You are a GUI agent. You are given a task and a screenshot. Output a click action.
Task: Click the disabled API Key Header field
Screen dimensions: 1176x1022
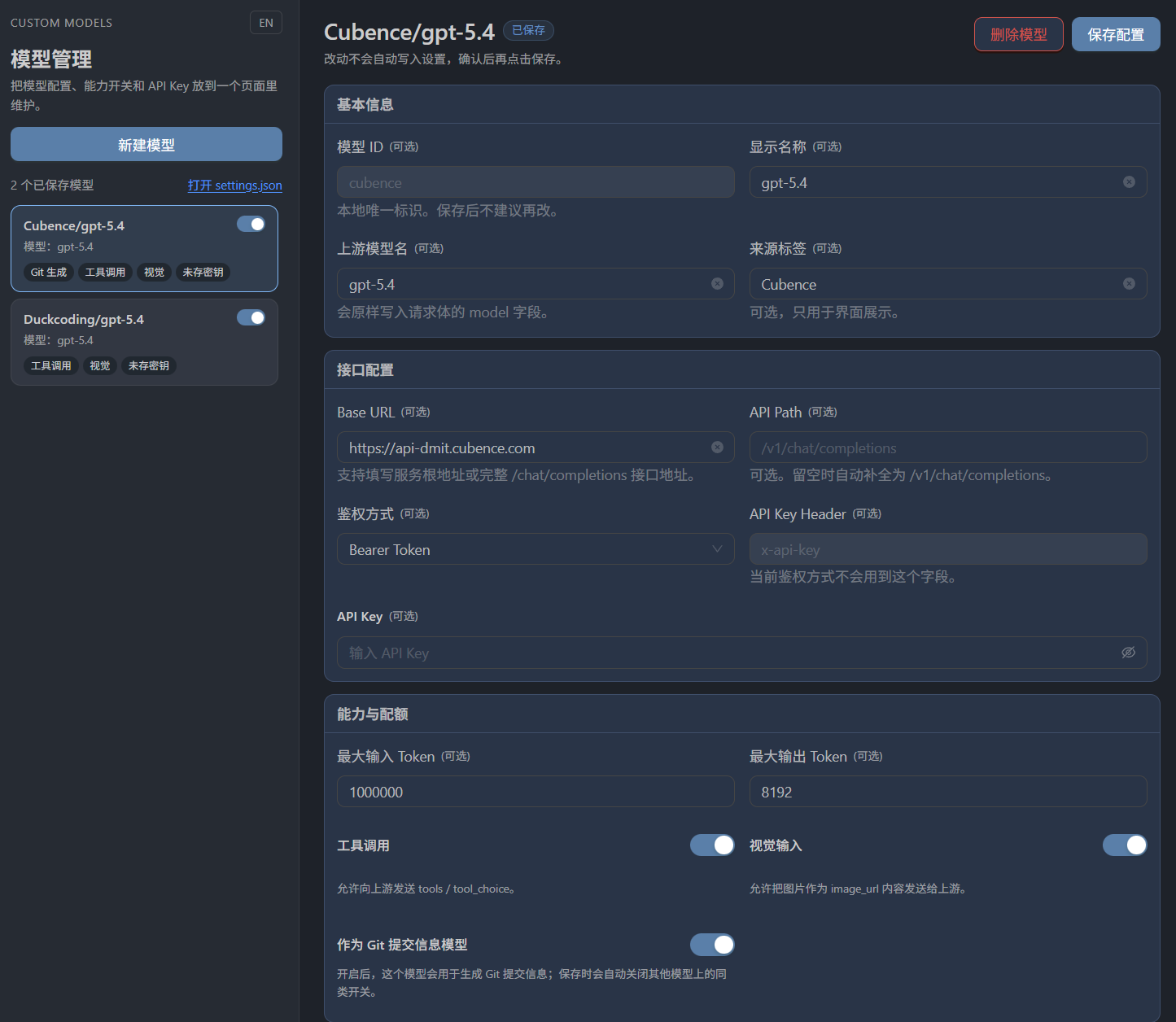(948, 549)
